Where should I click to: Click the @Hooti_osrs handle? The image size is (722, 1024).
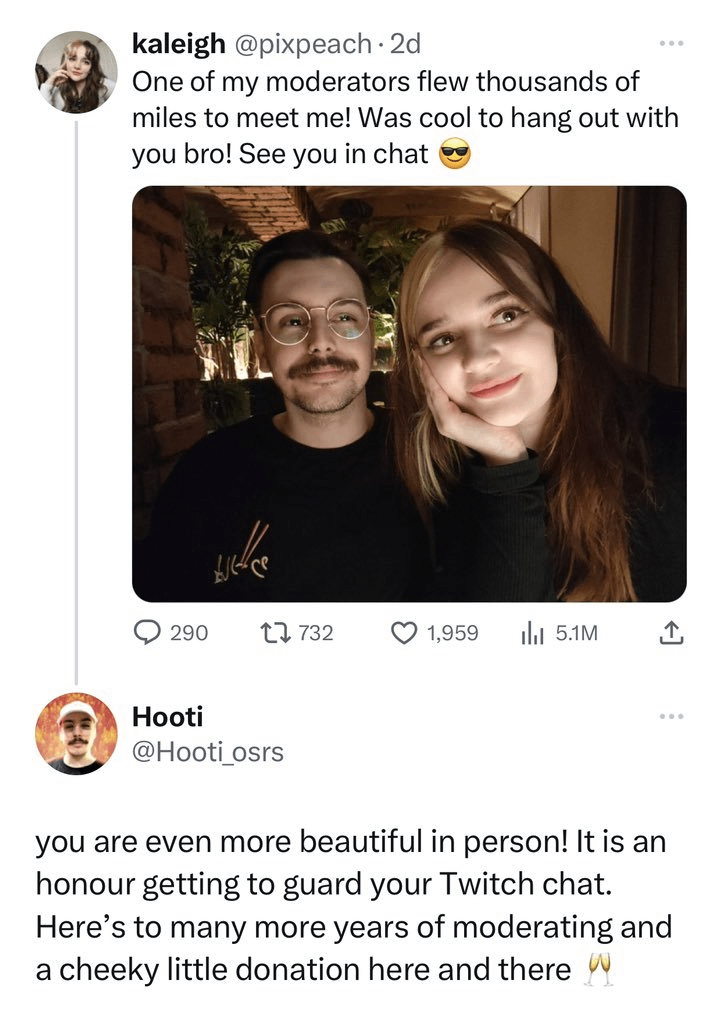click(208, 752)
